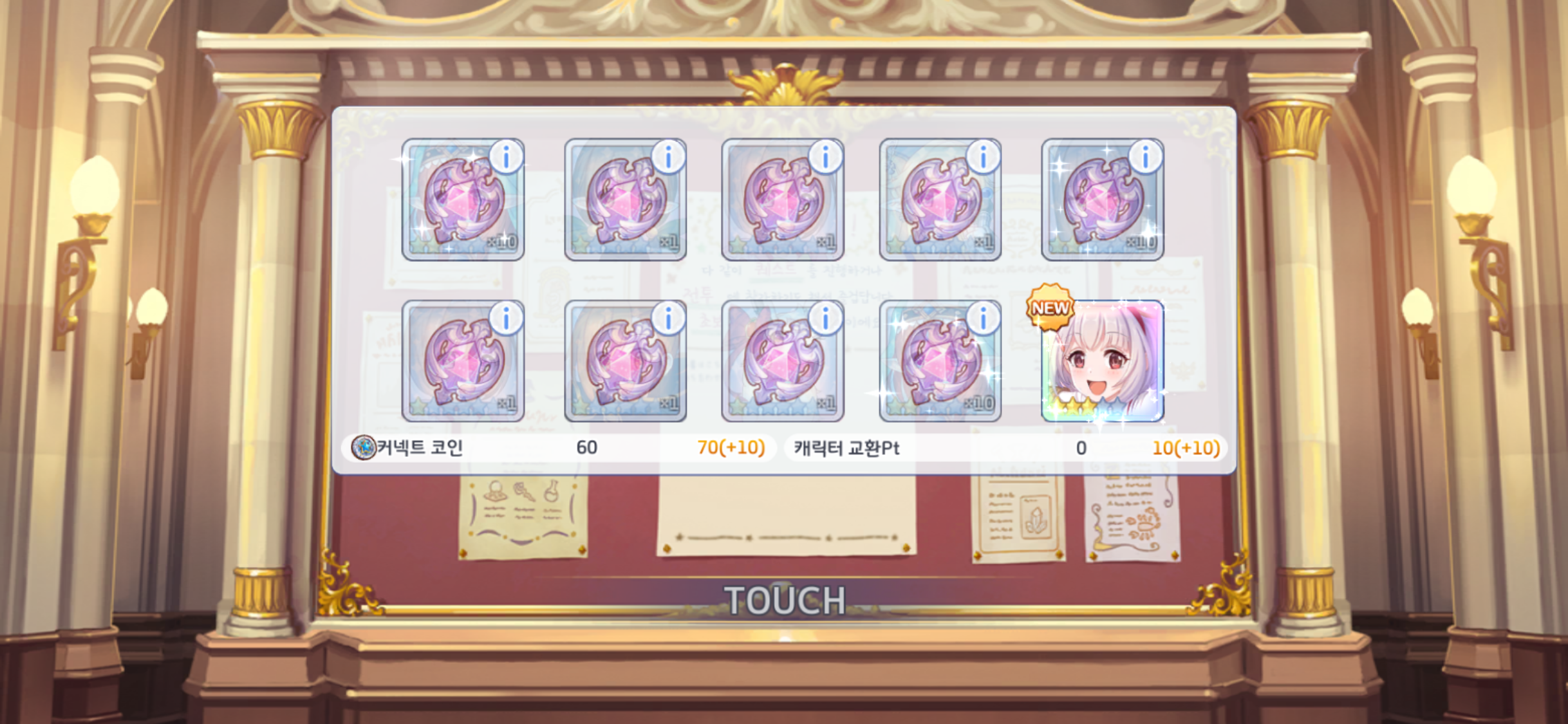Click the Connect Coin icon

point(364,447)
